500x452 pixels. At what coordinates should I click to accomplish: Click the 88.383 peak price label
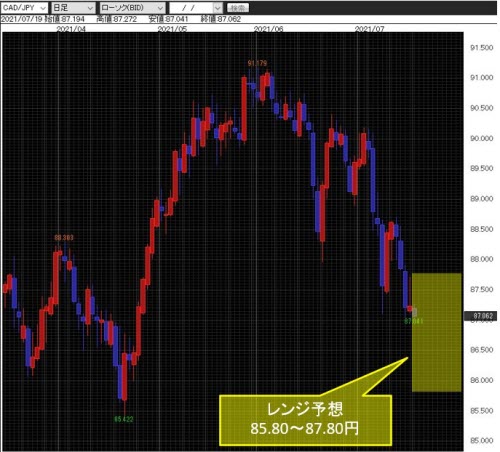[64, 238]
